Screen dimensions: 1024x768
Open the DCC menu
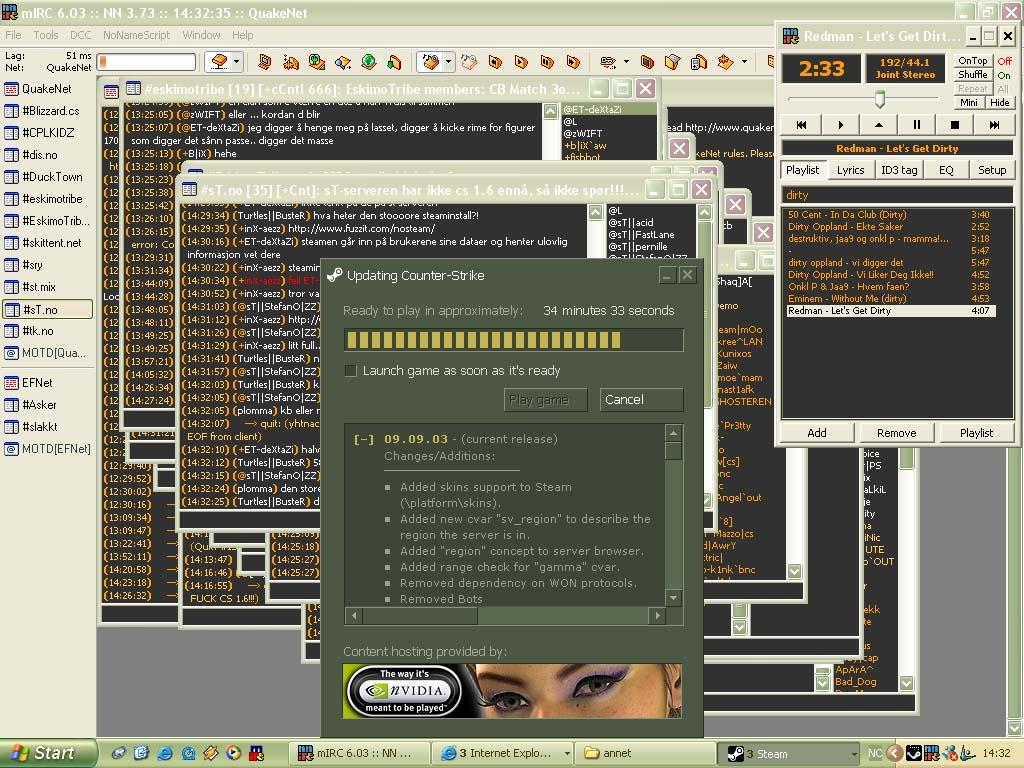[80, 35]
